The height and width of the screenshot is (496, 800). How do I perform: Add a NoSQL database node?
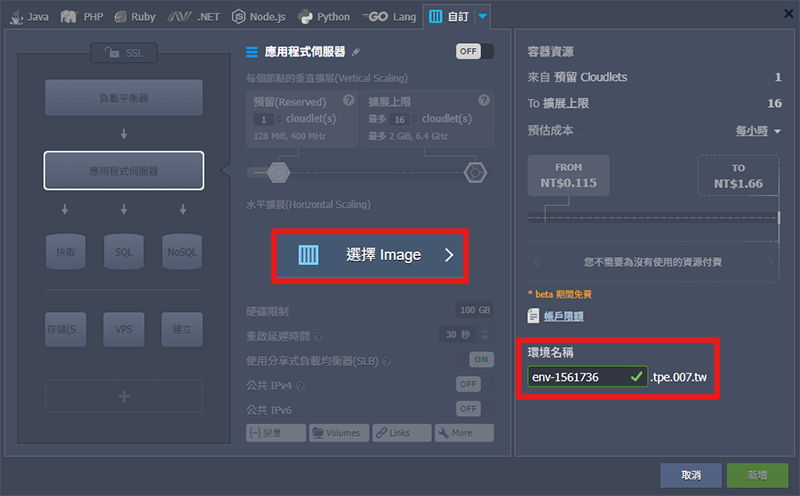coord(182,252)
